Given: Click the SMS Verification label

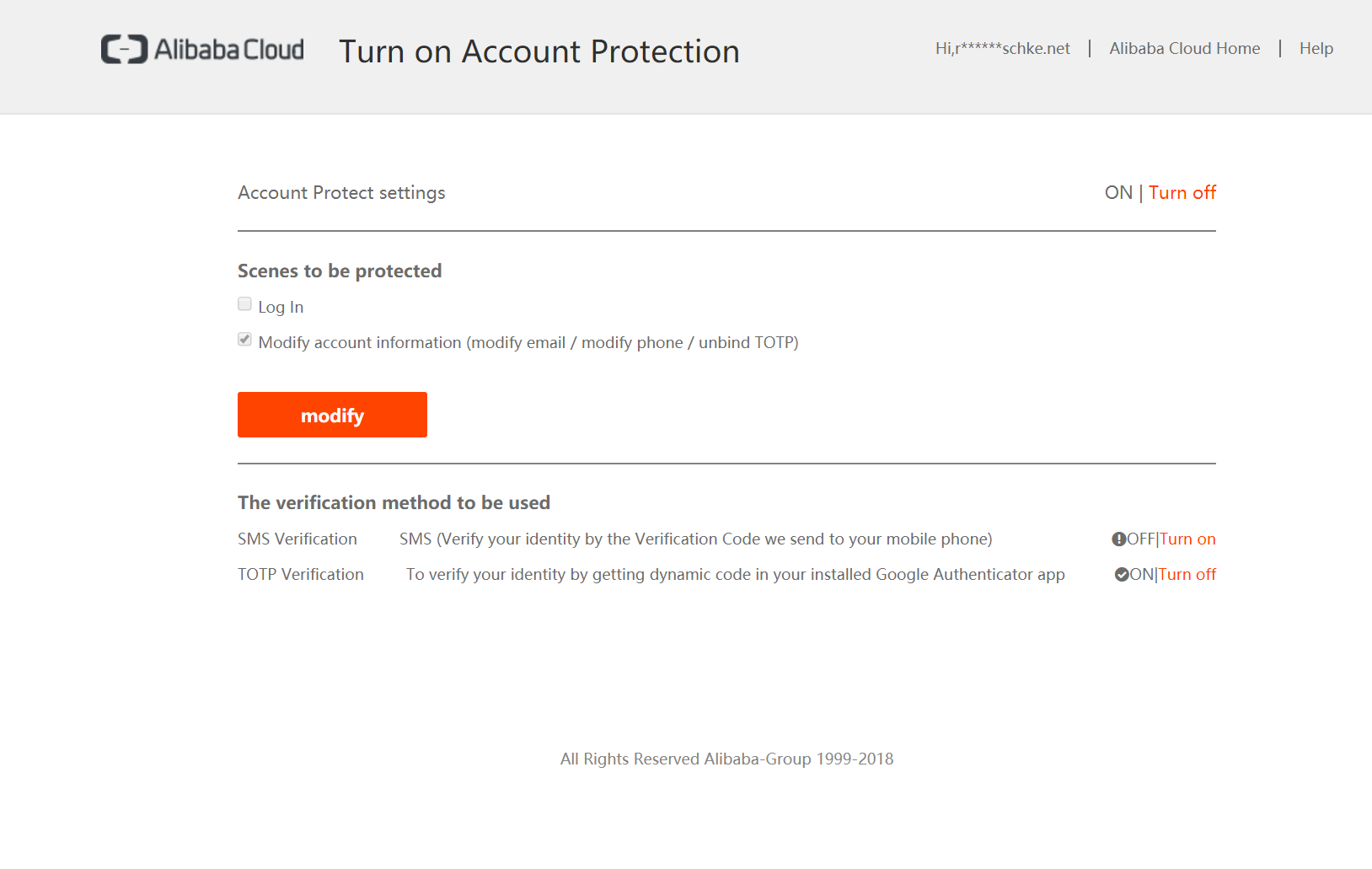Looking at the screenshot, I should [x=297, y=539].
